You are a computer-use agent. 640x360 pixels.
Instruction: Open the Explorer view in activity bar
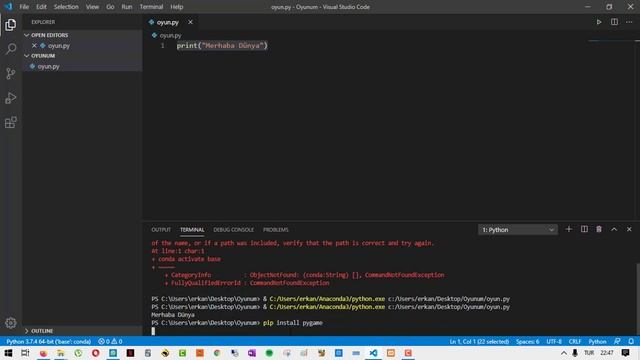[11, 25]
